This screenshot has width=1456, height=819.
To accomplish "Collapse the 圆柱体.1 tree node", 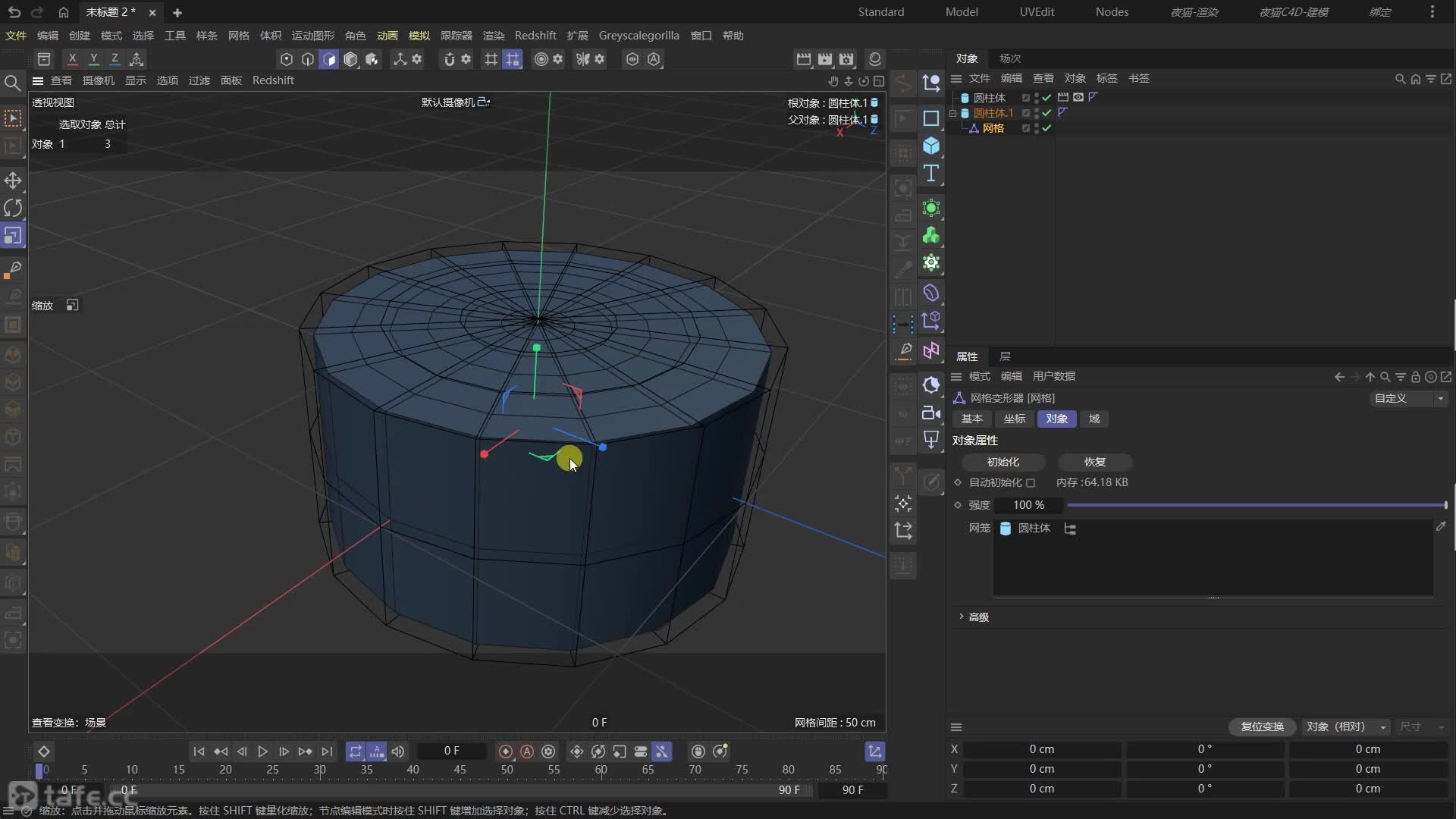I will coord(953,113).
